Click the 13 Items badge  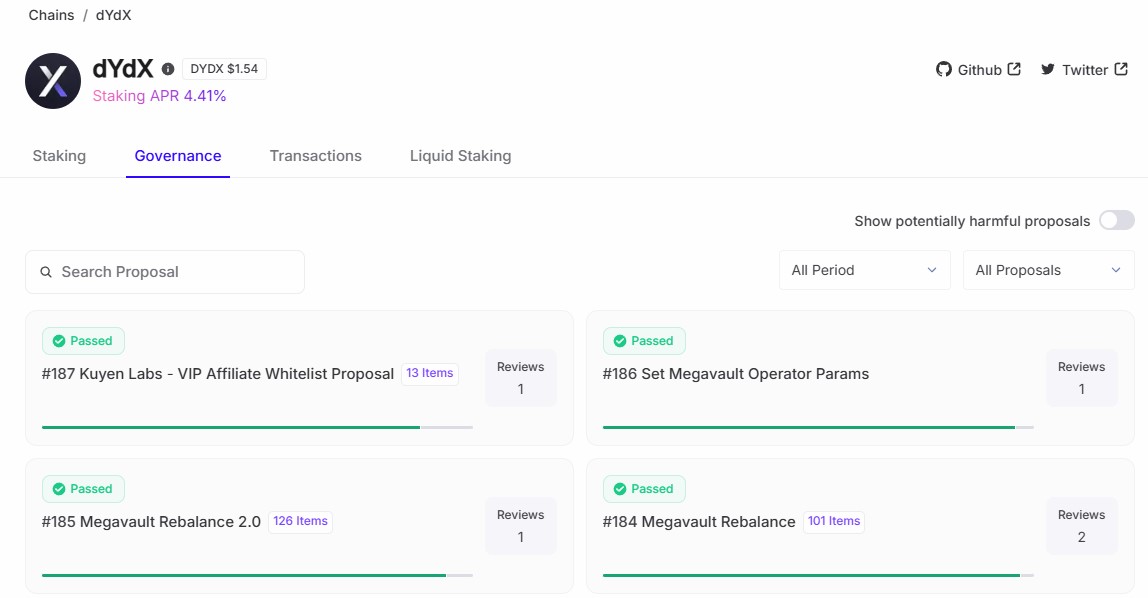pyautogui.click(x=430, y=373)
